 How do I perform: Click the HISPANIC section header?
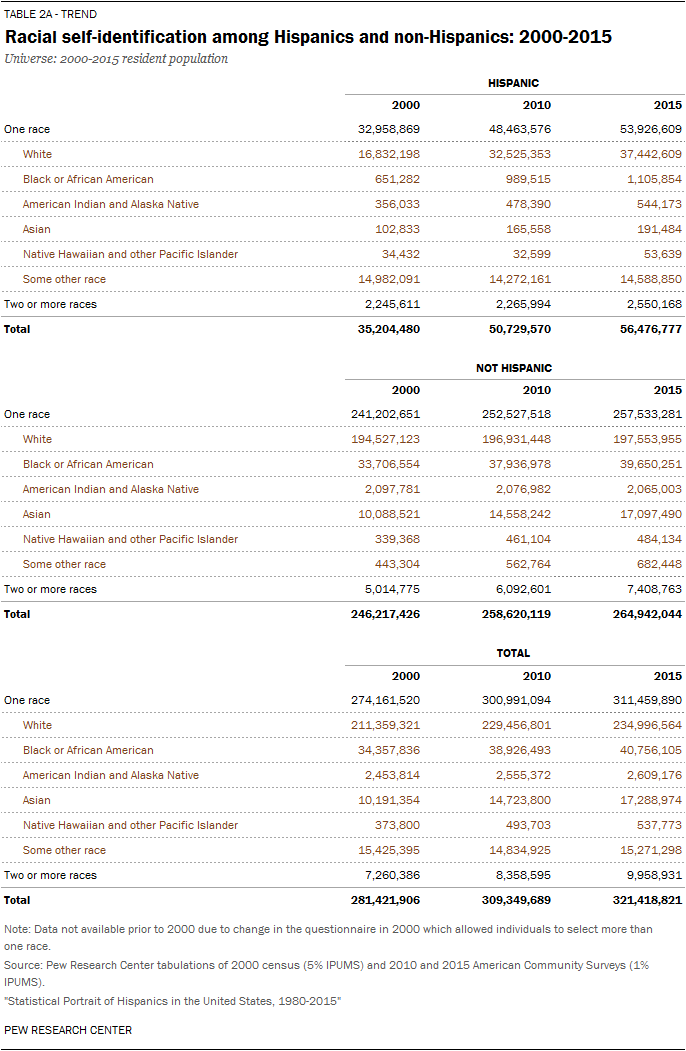point(513,83)
